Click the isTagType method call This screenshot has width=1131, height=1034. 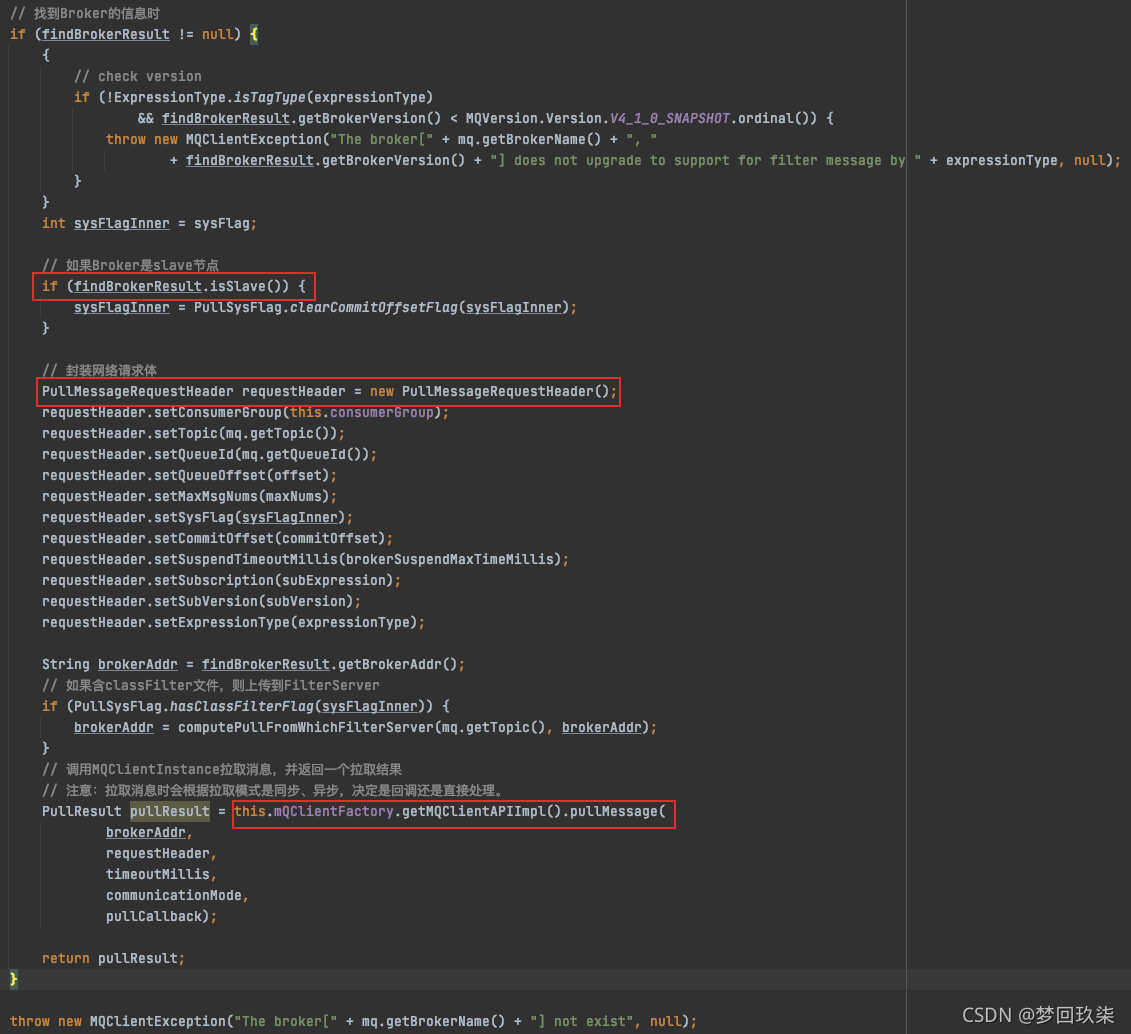[268, 97]
